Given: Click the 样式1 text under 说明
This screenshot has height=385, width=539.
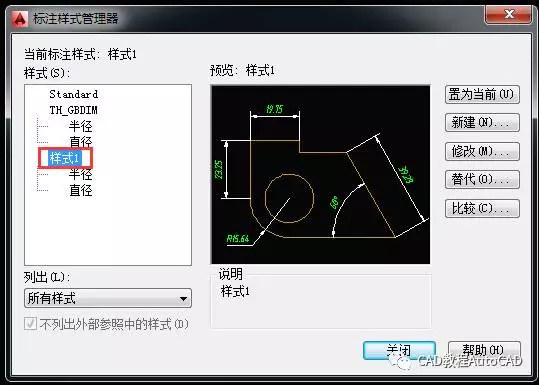Looking at the screenshot, I should point(235,292).
